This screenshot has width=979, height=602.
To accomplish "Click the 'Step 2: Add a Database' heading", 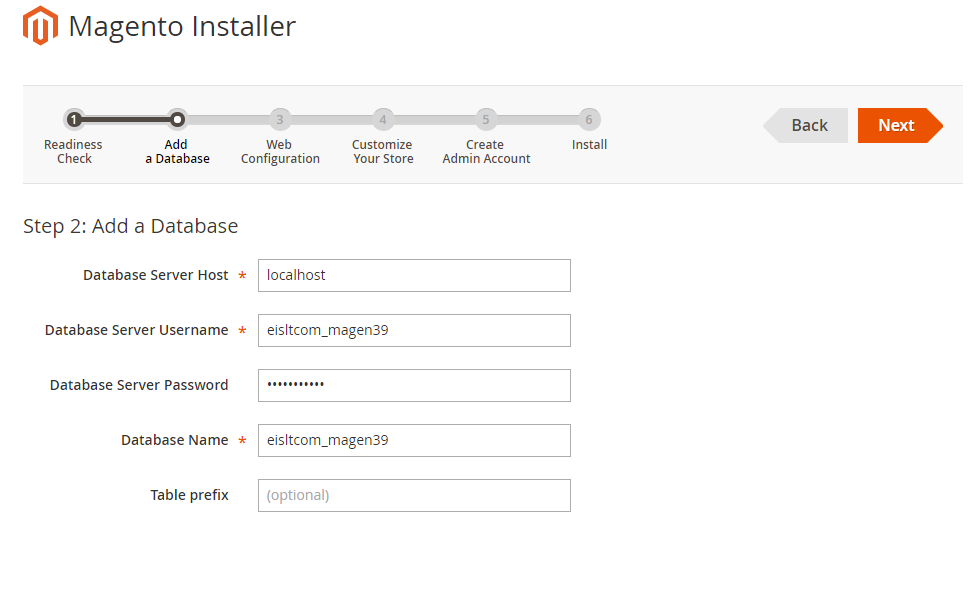I will coord(130,226).
